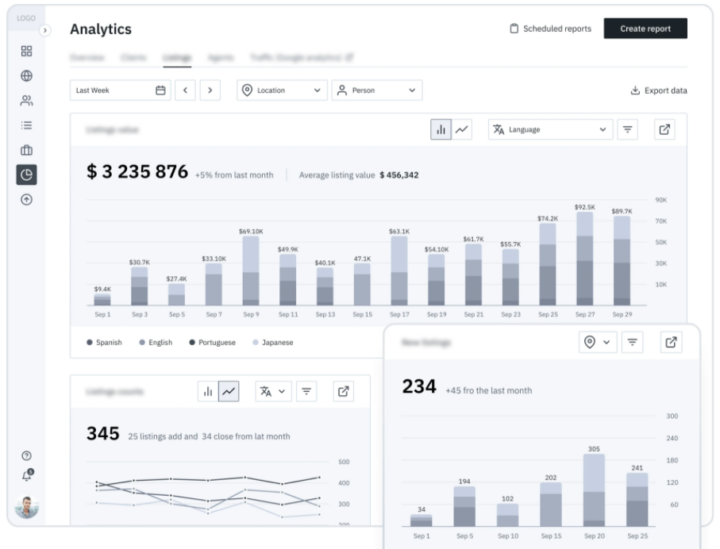This screenshot has width=720, height=549.
Task: Click the 194 bar for Sep 5
Action: (464, 506)
